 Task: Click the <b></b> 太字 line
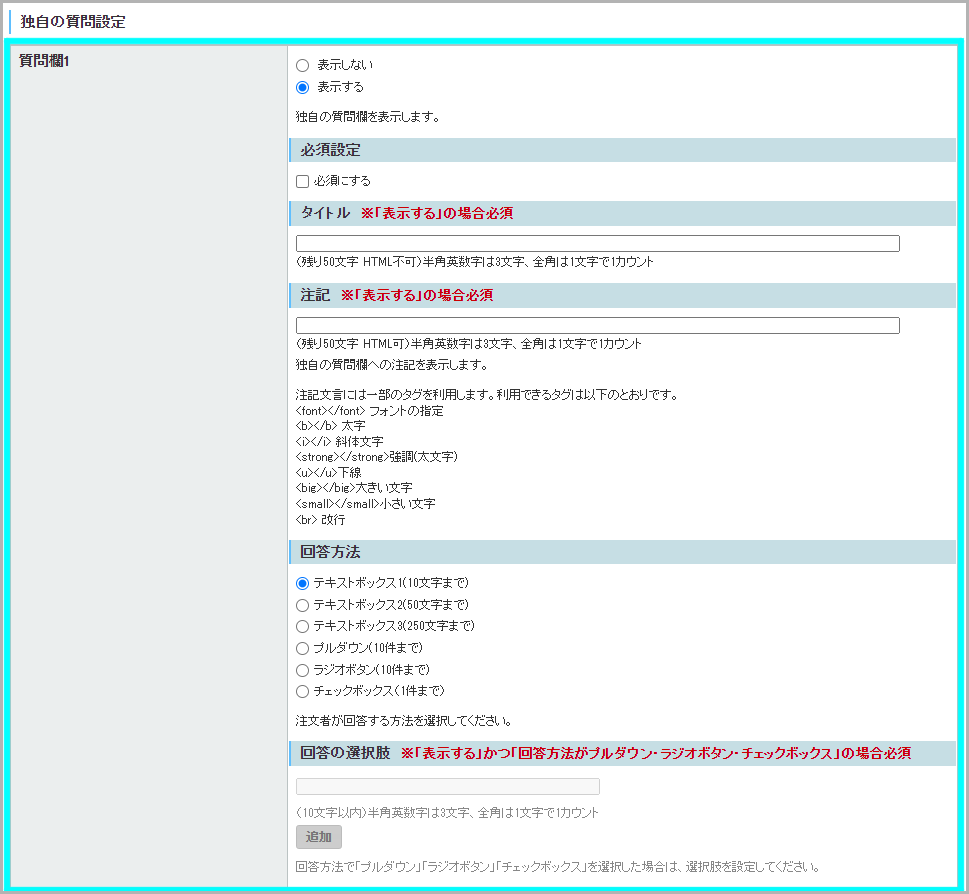(331, 426)
